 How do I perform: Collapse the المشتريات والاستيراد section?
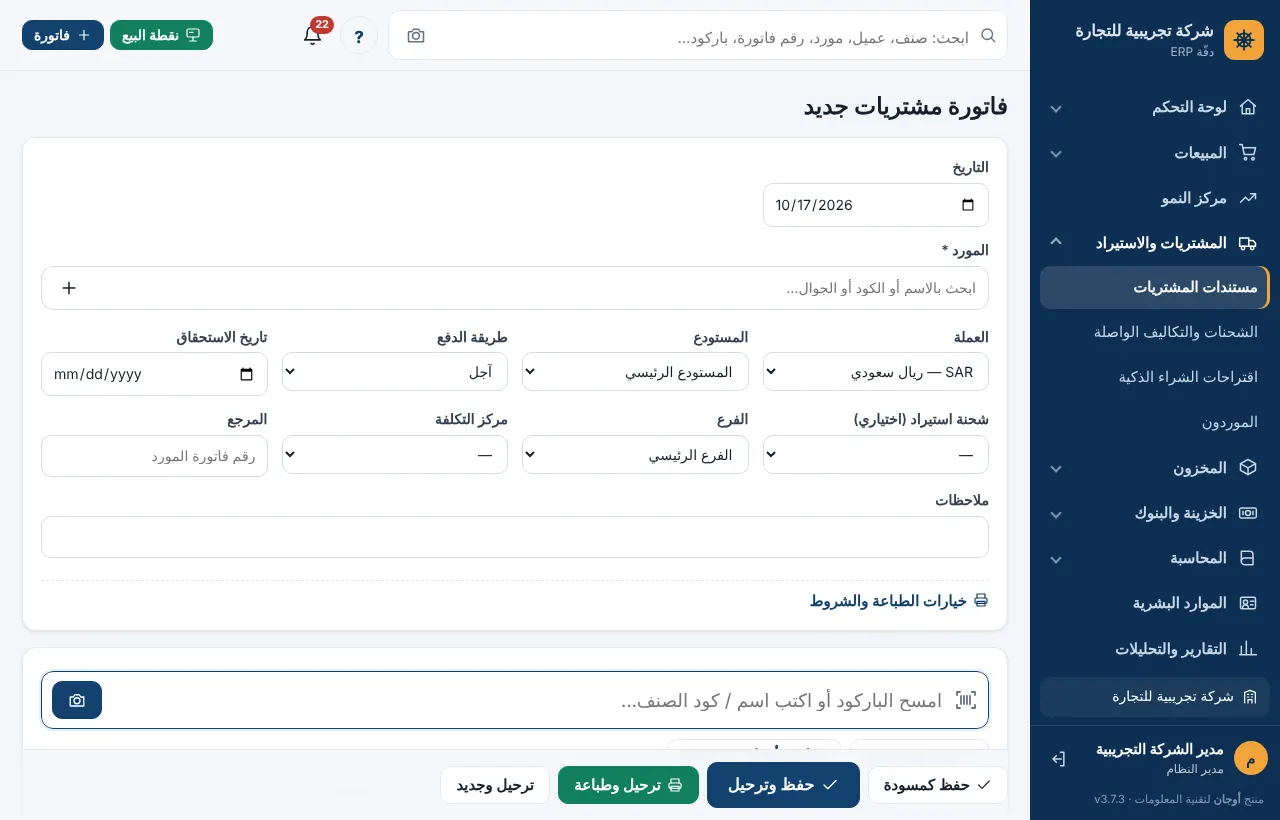pyautogui.click(x=1155, y=243)
